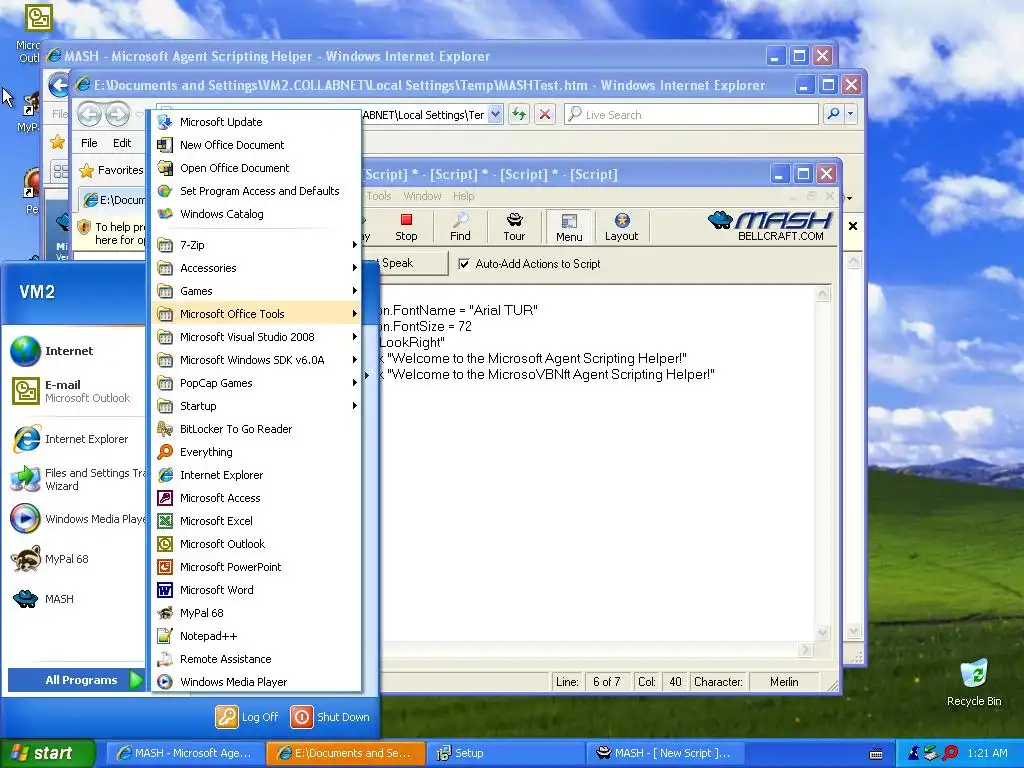This screenshot has width=1024, height=768.
Task: Click the IE Stop icon beside address bar
Action: click(x=545, y=114)
